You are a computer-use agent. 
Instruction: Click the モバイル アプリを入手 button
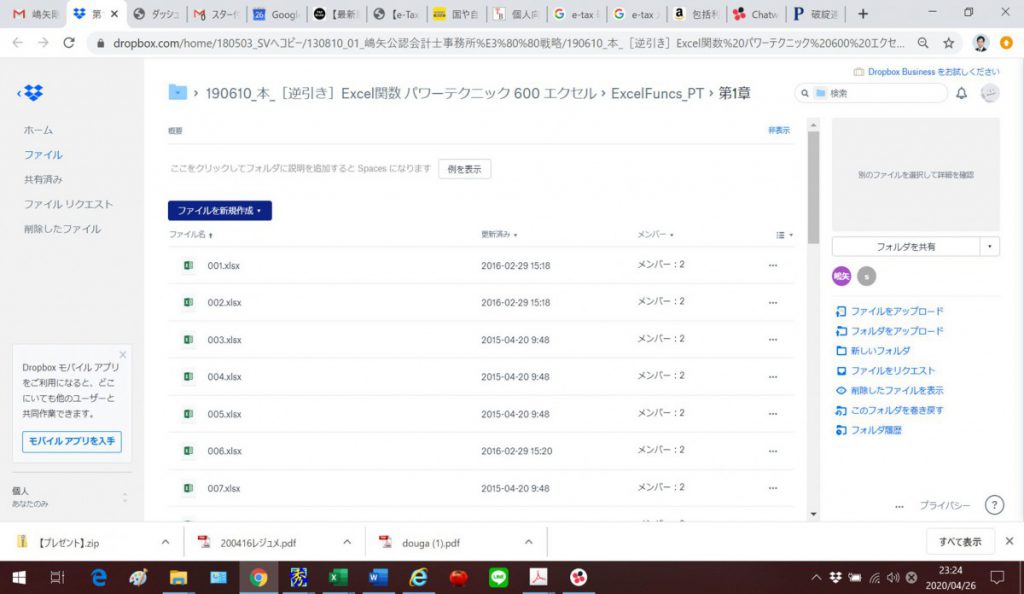[71, 441]
